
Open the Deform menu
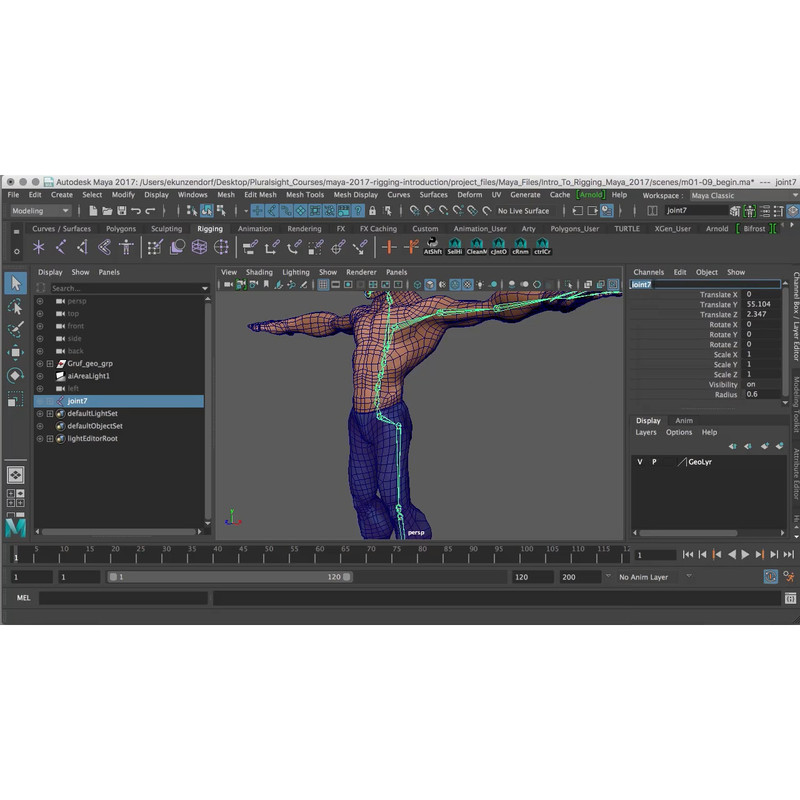coord(469,195)
